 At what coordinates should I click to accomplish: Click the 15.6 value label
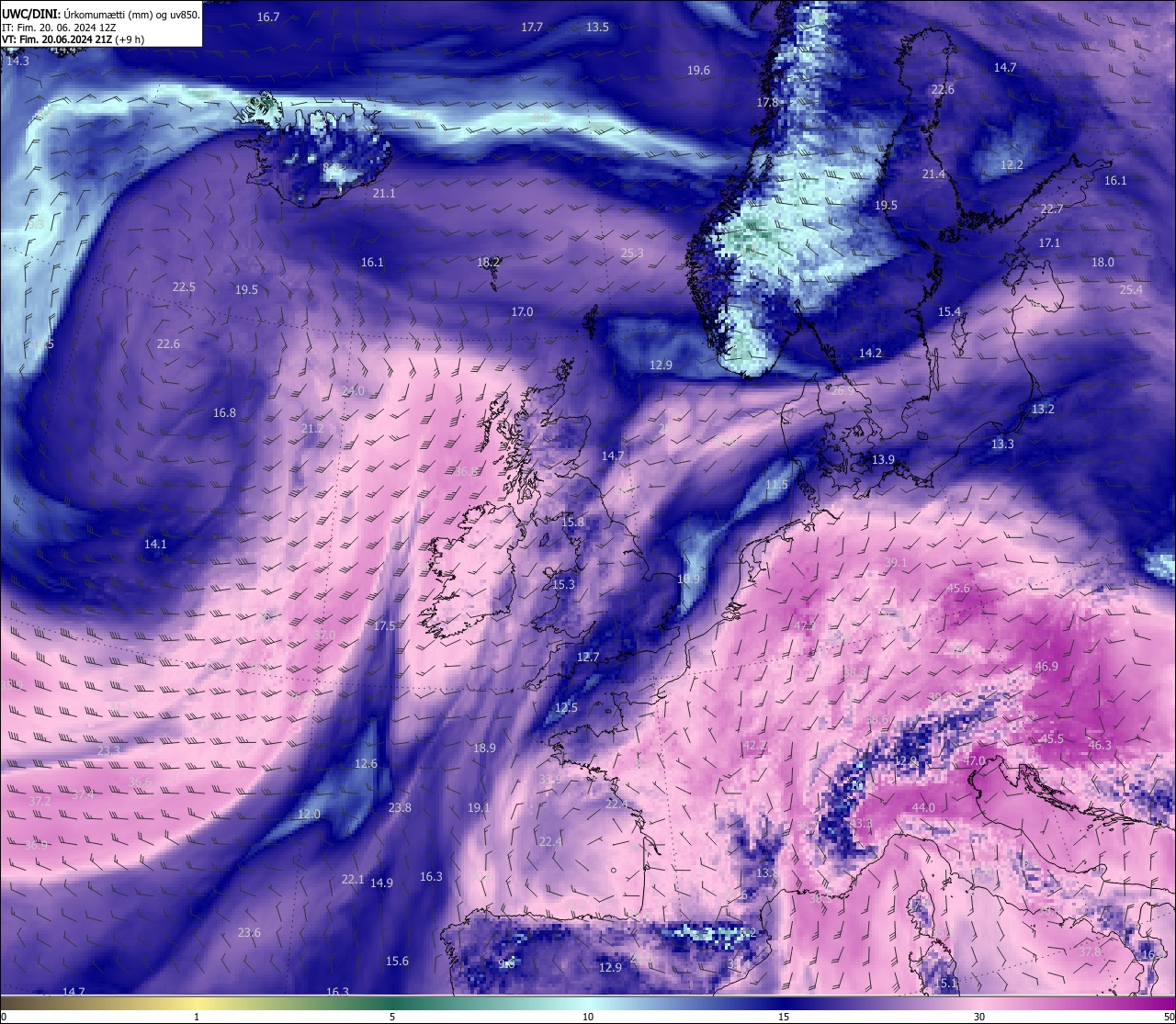tap(397, 962)
